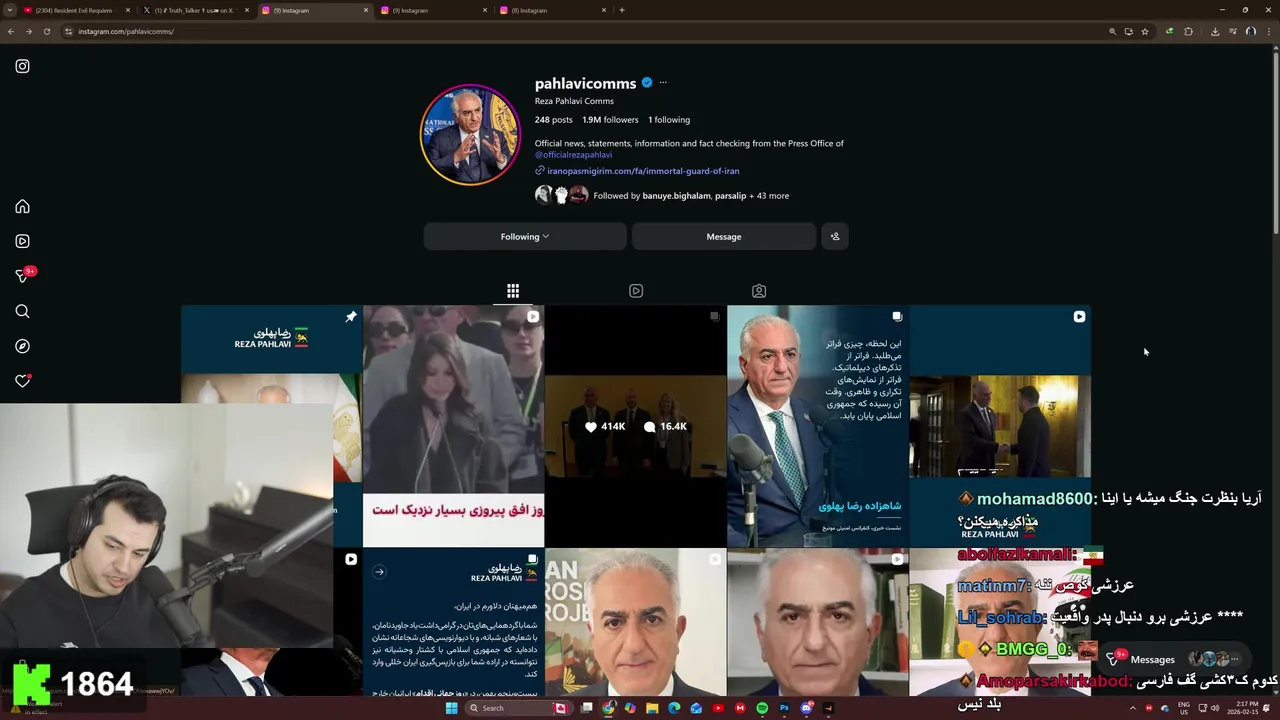Close the active (9) Instagram tab

pos(366,10)
